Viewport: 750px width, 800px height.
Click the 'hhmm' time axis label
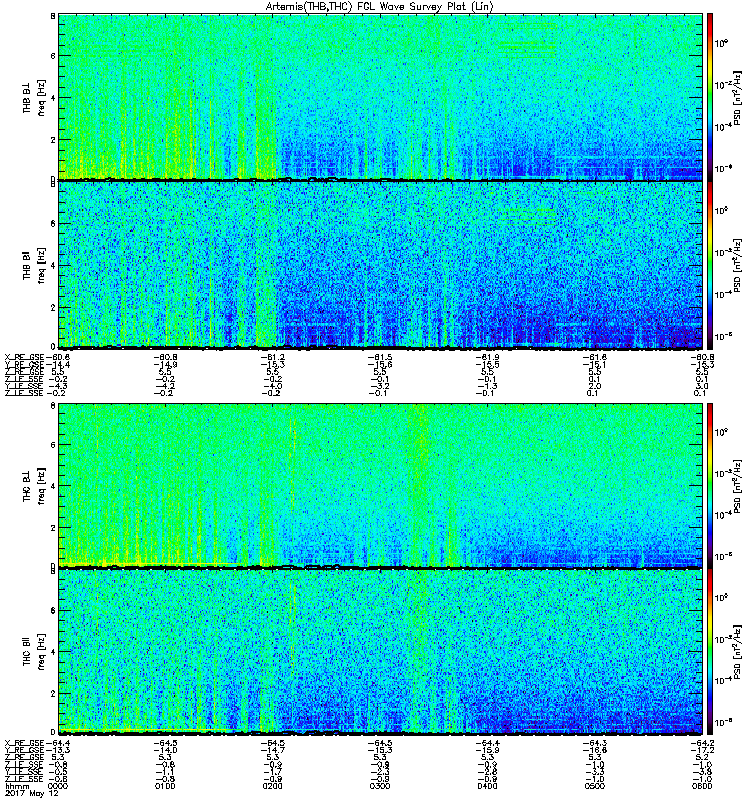17,786
